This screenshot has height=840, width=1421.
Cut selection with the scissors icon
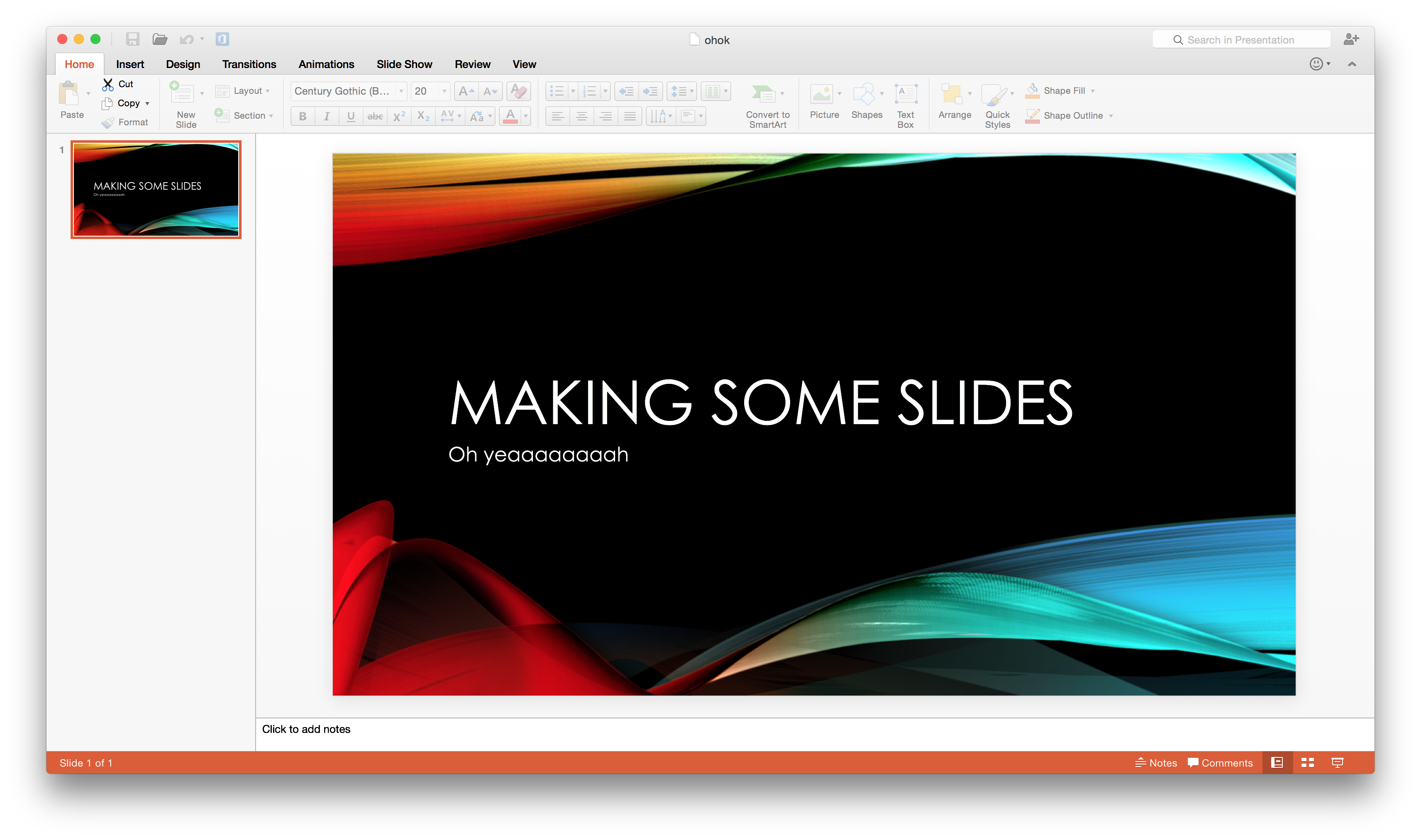point(107,84)
